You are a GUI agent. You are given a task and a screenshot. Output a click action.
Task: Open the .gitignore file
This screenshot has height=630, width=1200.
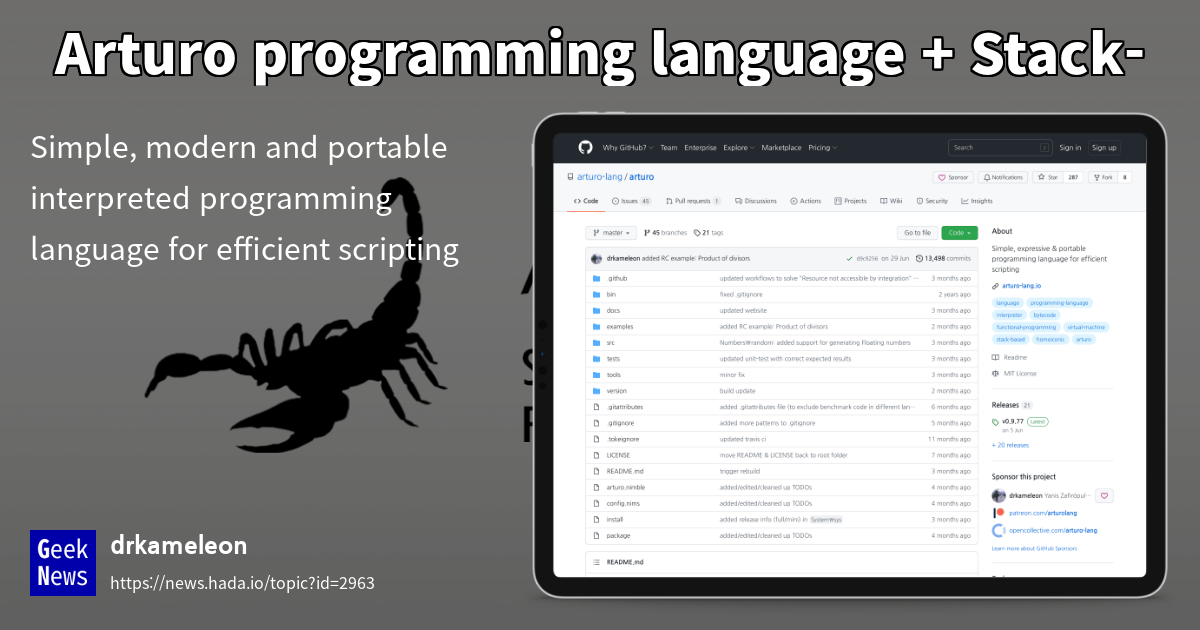pyautogui.click(x=620, y=423)
